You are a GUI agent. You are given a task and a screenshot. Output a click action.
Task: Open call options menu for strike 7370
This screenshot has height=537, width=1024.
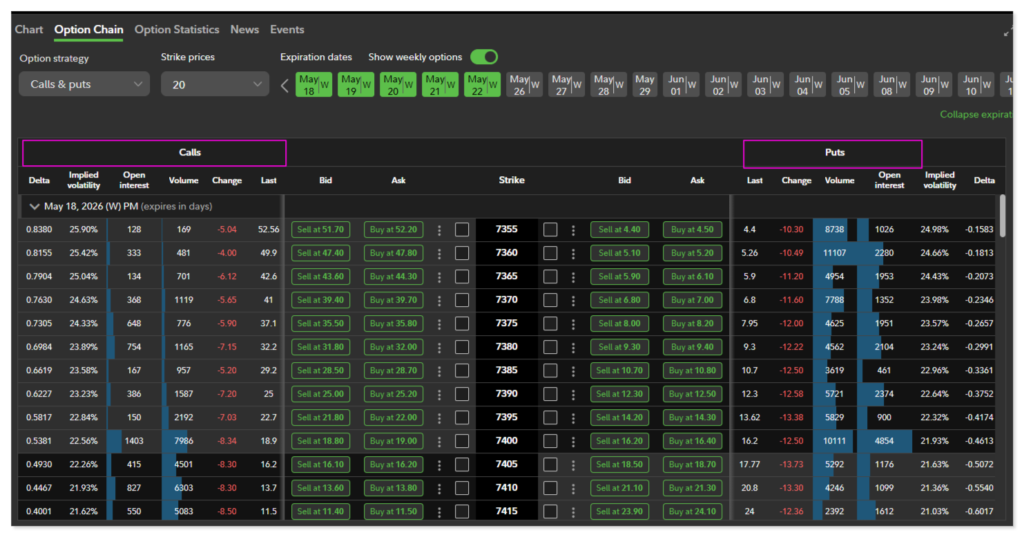(440, 301)
